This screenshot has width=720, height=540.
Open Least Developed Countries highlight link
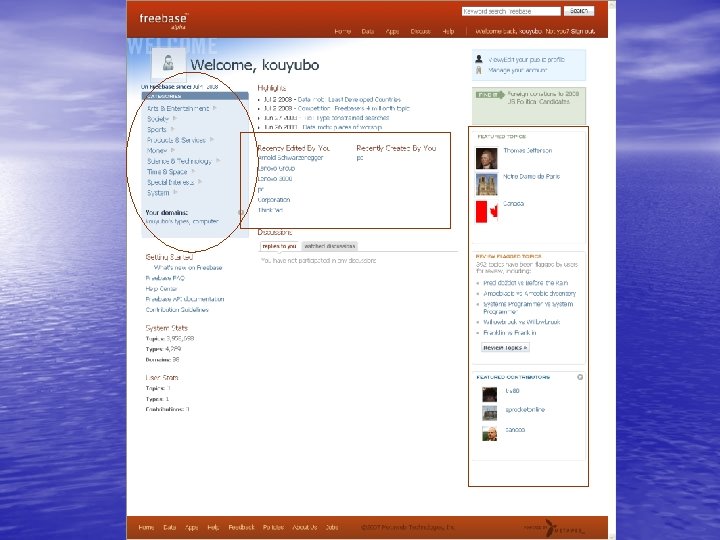[x=349, y=100]
